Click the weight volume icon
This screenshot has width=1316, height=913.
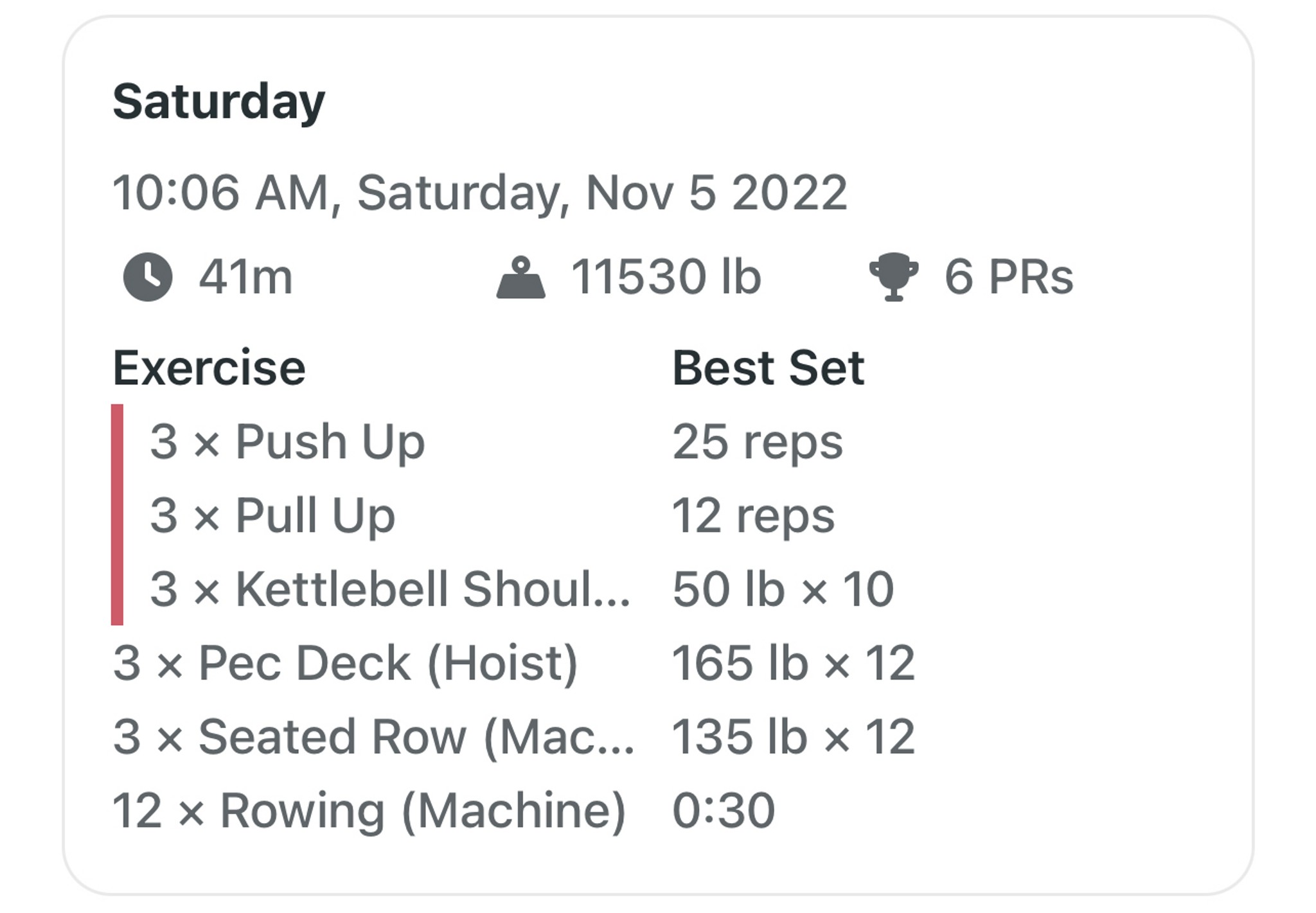(521, 278)
